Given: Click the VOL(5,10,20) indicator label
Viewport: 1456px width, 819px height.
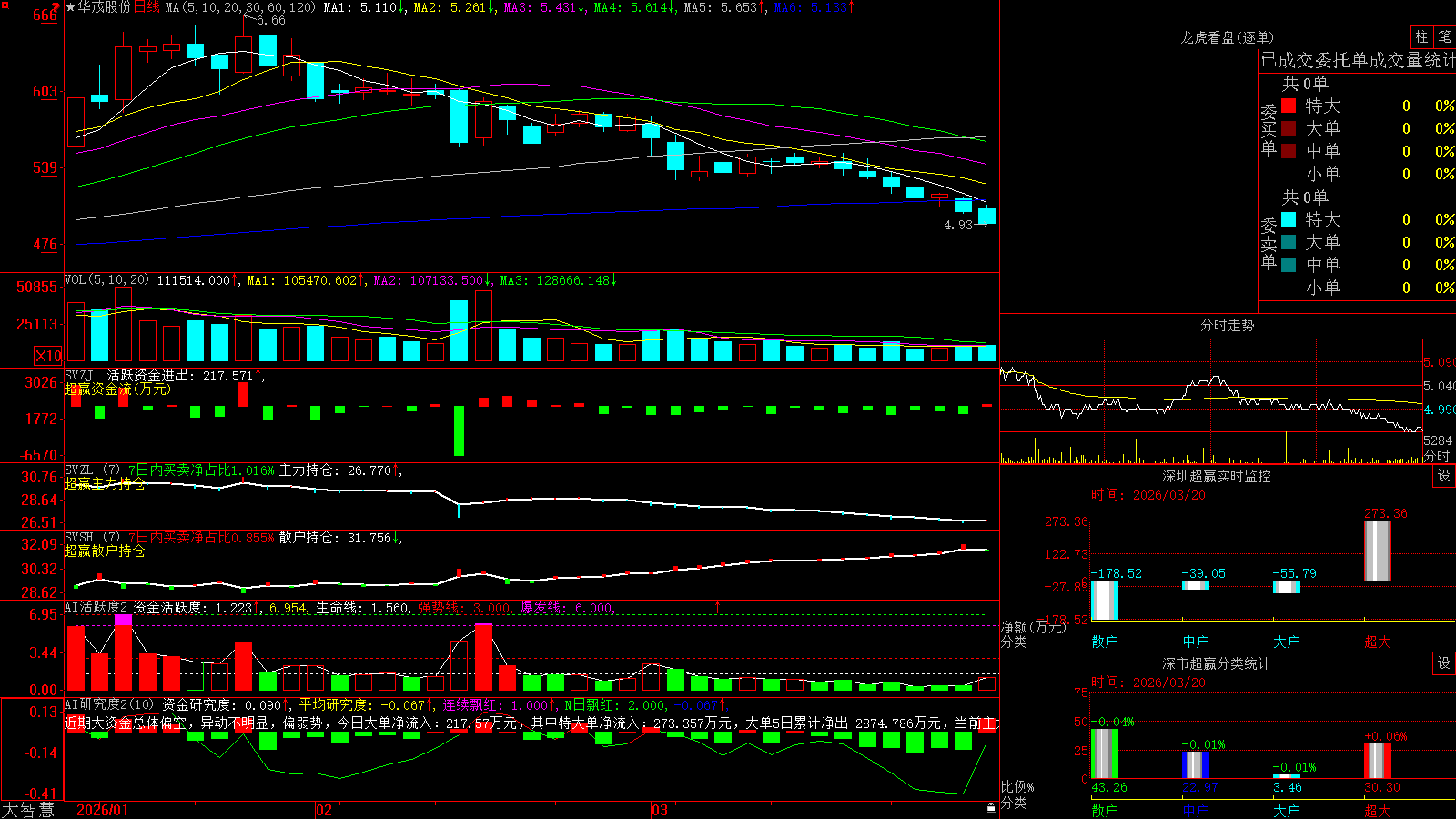Looking at the screenshot, I should tap(106, 280).
